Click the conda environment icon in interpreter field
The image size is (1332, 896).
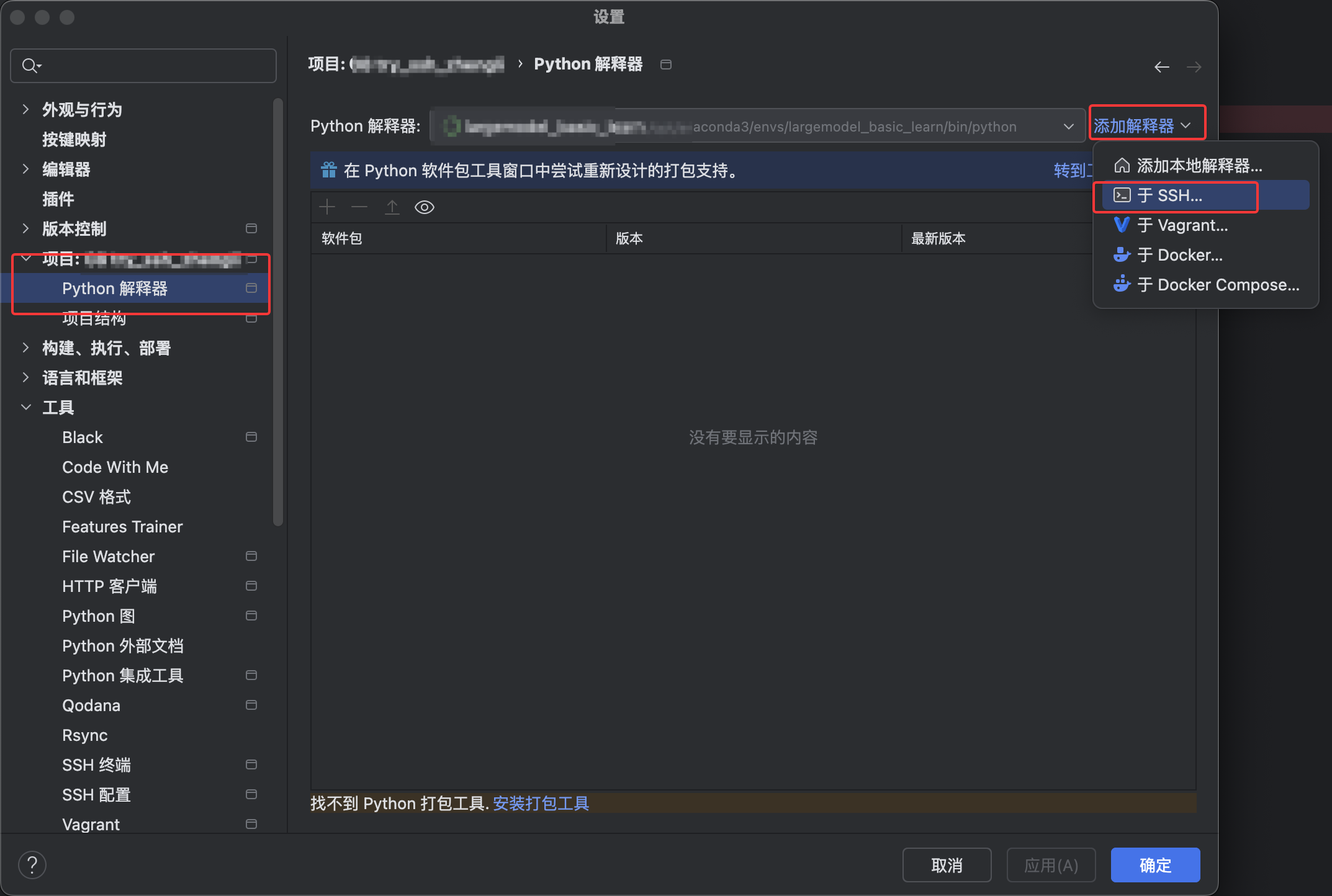tap(452, 126)
